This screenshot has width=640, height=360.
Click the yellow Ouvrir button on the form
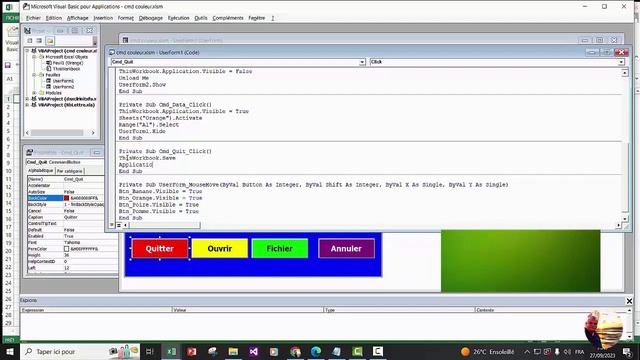[220, 248]
